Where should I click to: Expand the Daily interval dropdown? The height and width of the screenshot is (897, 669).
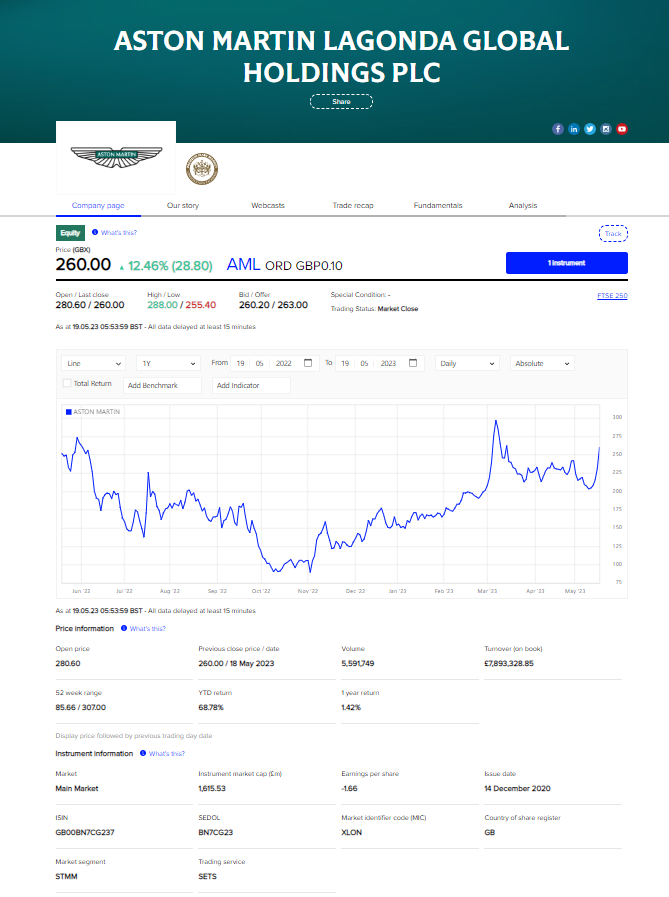pyautogui.click(x=467, y=363)
